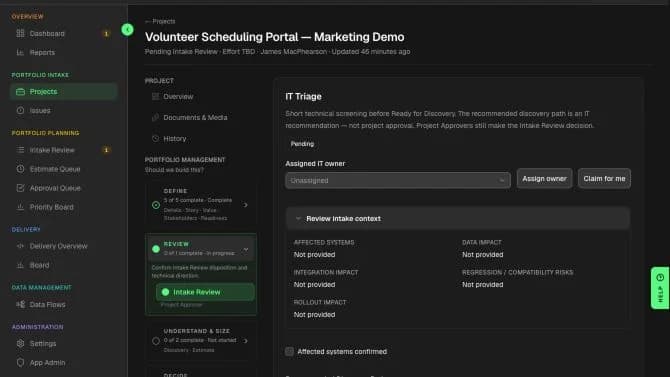Collapse the Review stage chevron
The width and height of the screenshot is (670, 377).
246,249
